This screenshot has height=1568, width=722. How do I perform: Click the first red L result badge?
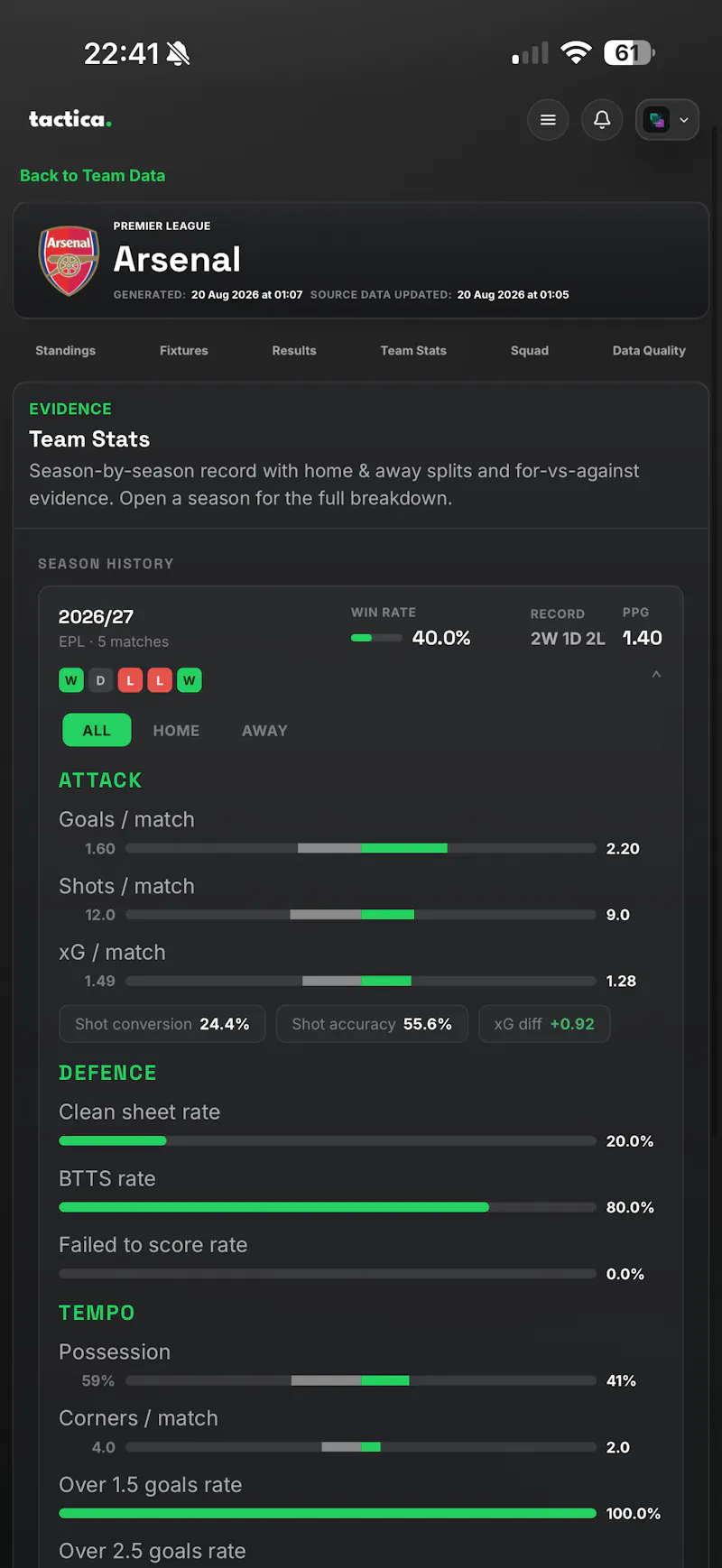coord(130,680)
